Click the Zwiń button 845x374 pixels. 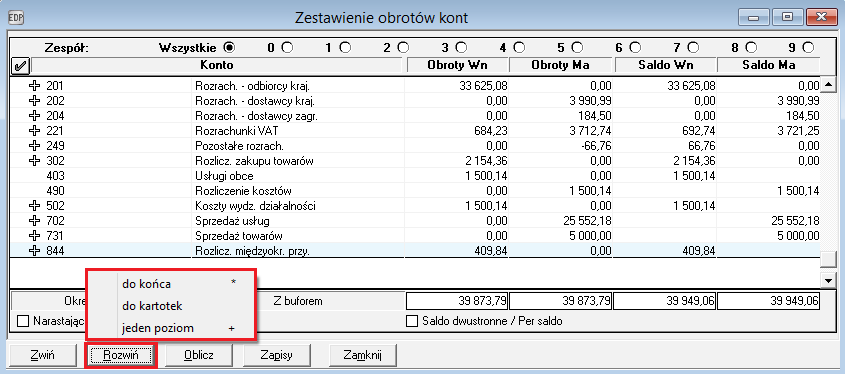pos(43,355)
